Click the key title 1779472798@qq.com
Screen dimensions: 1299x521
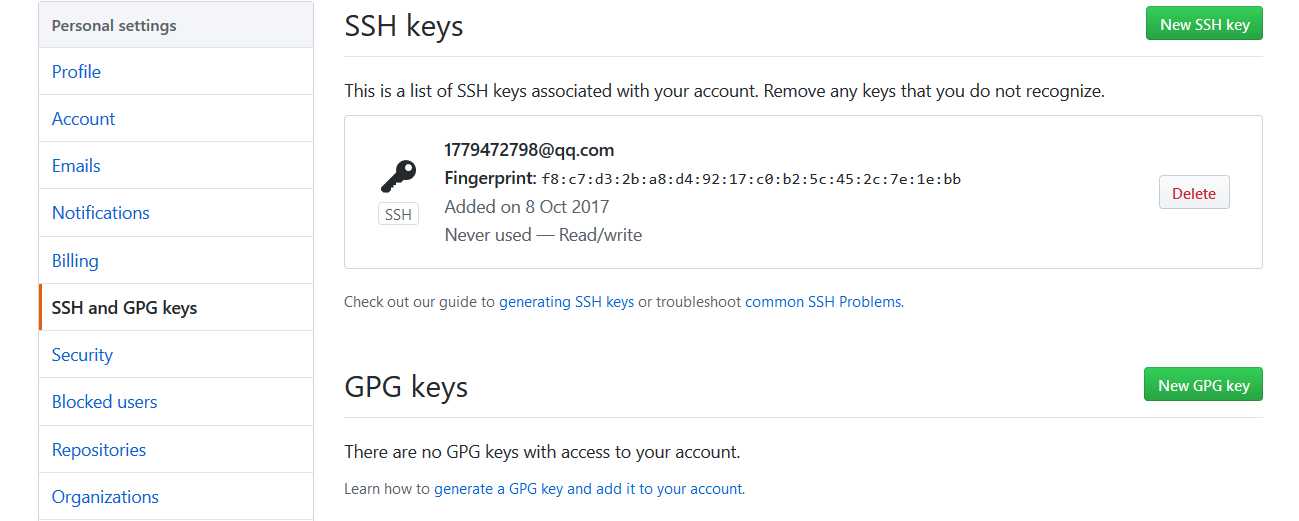529,150
